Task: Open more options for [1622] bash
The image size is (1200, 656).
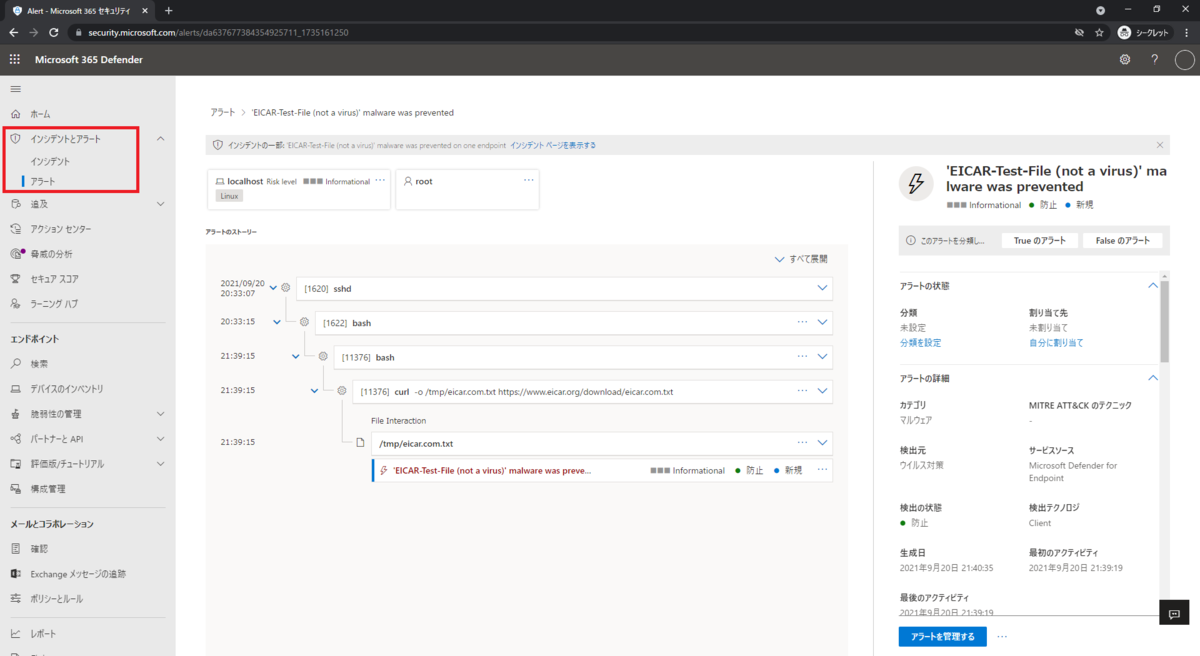Action: click(x=802, y=322)
